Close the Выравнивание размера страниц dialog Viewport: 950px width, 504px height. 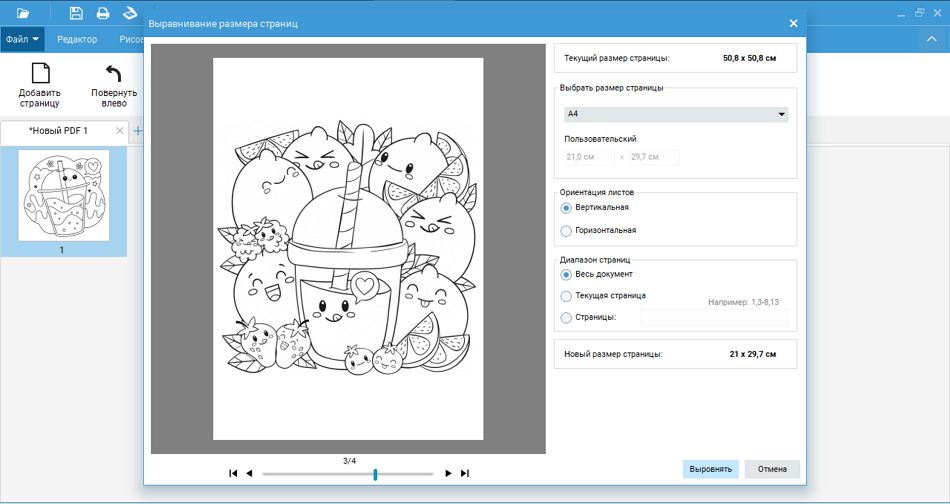793,24
